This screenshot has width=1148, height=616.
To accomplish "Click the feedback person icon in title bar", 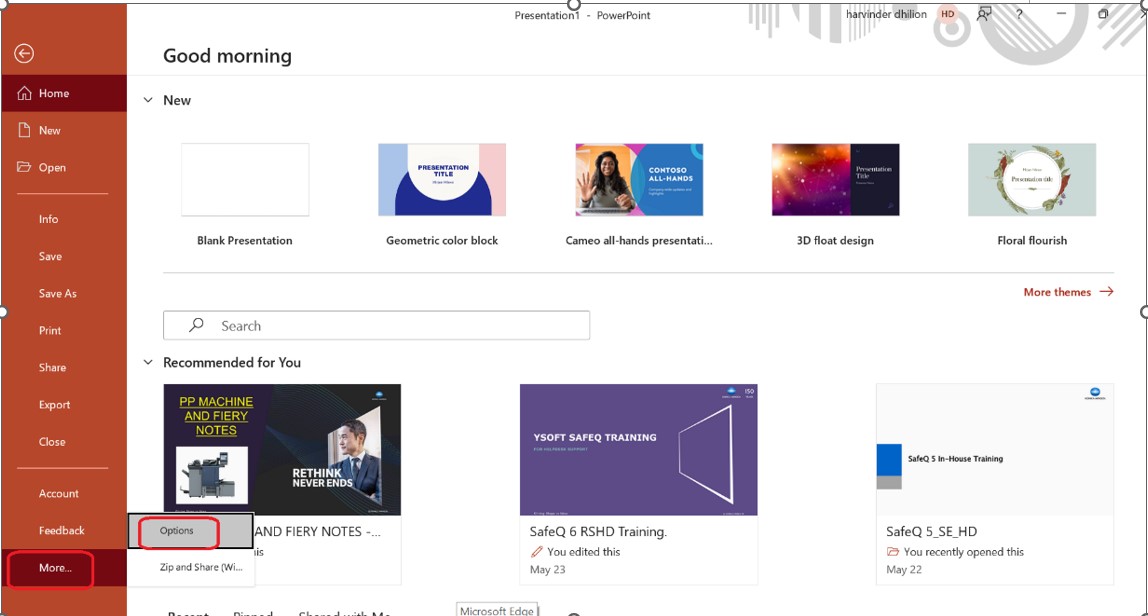I will point(984,14).
